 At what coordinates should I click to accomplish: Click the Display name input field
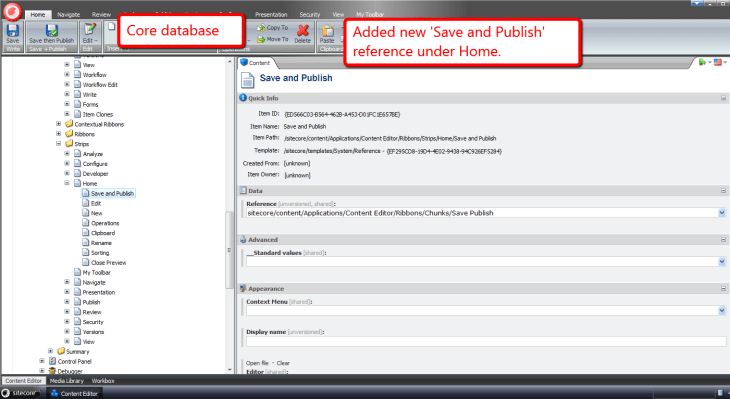point(486,341)
